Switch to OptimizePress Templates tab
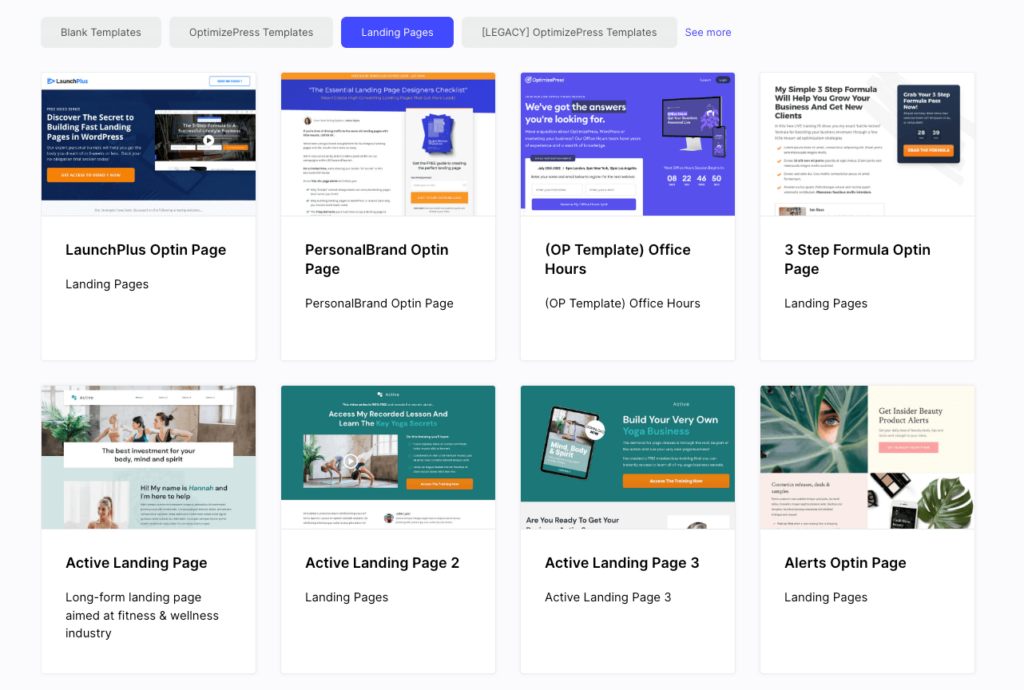This screenshot has height=690, width=1024. coord(251,33)
